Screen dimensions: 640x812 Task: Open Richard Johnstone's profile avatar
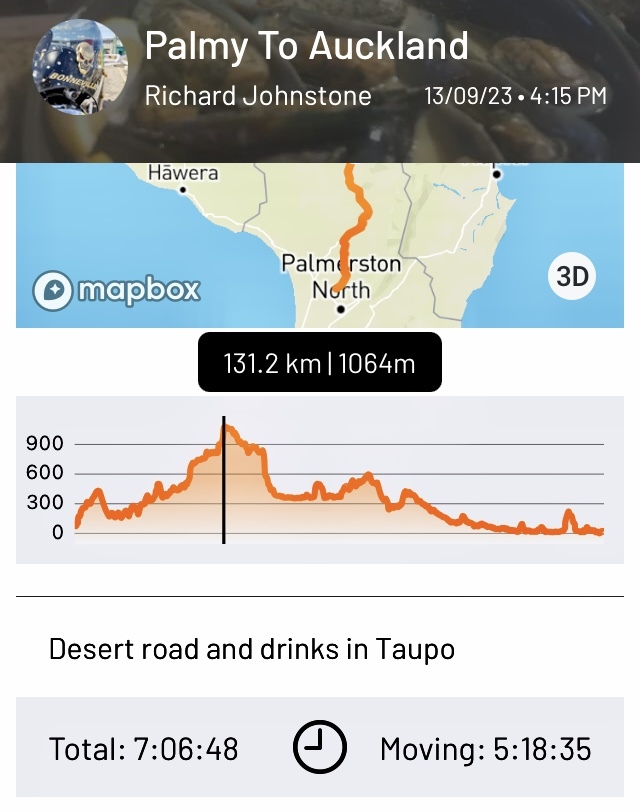click(x=81, y=67)
